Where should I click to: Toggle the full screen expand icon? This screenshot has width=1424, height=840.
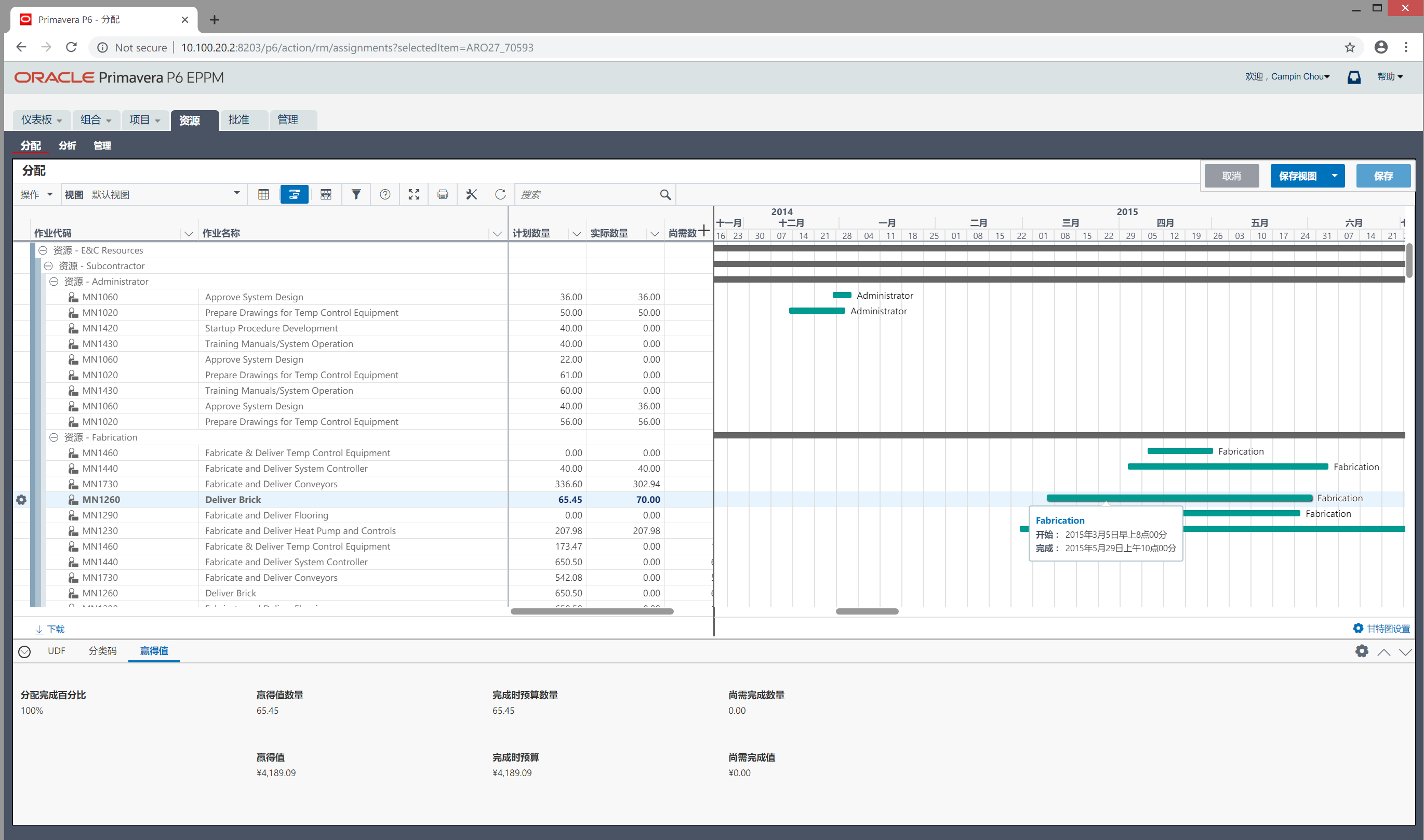(x=414, y=194)
